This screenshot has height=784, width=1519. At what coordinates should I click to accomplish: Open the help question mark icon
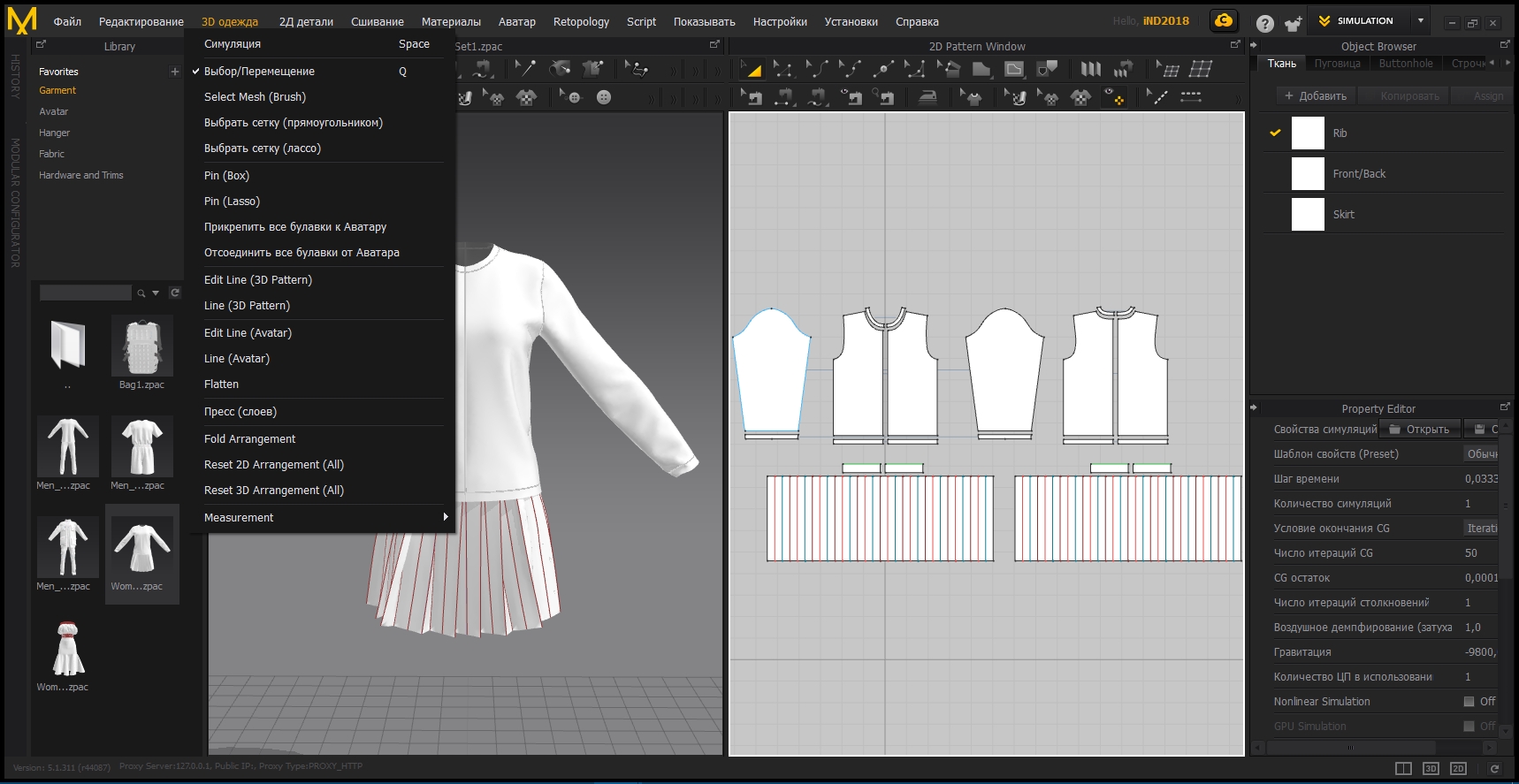pyautogui.click(x=1265, y=23)
